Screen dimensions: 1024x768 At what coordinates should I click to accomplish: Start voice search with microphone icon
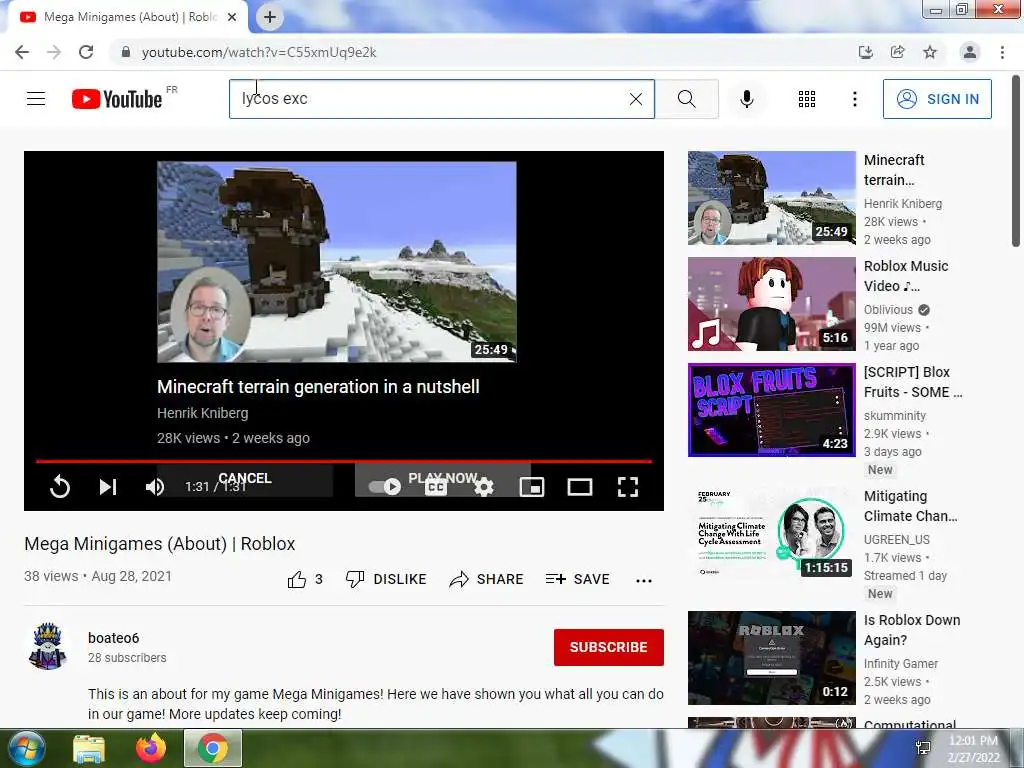pyautogui.click(x=746, y=99)
